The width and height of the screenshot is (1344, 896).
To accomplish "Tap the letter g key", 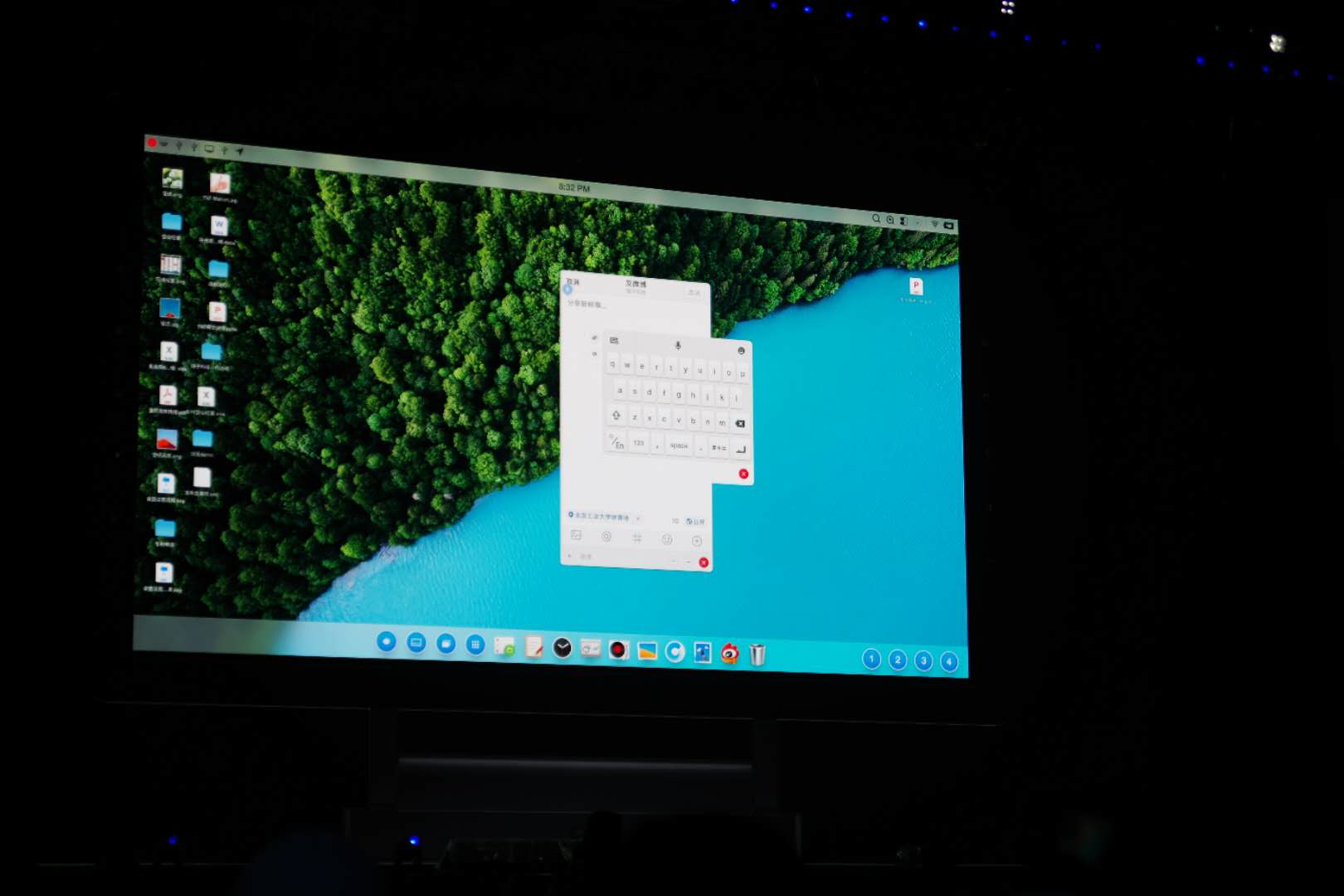I will (679, 394).
